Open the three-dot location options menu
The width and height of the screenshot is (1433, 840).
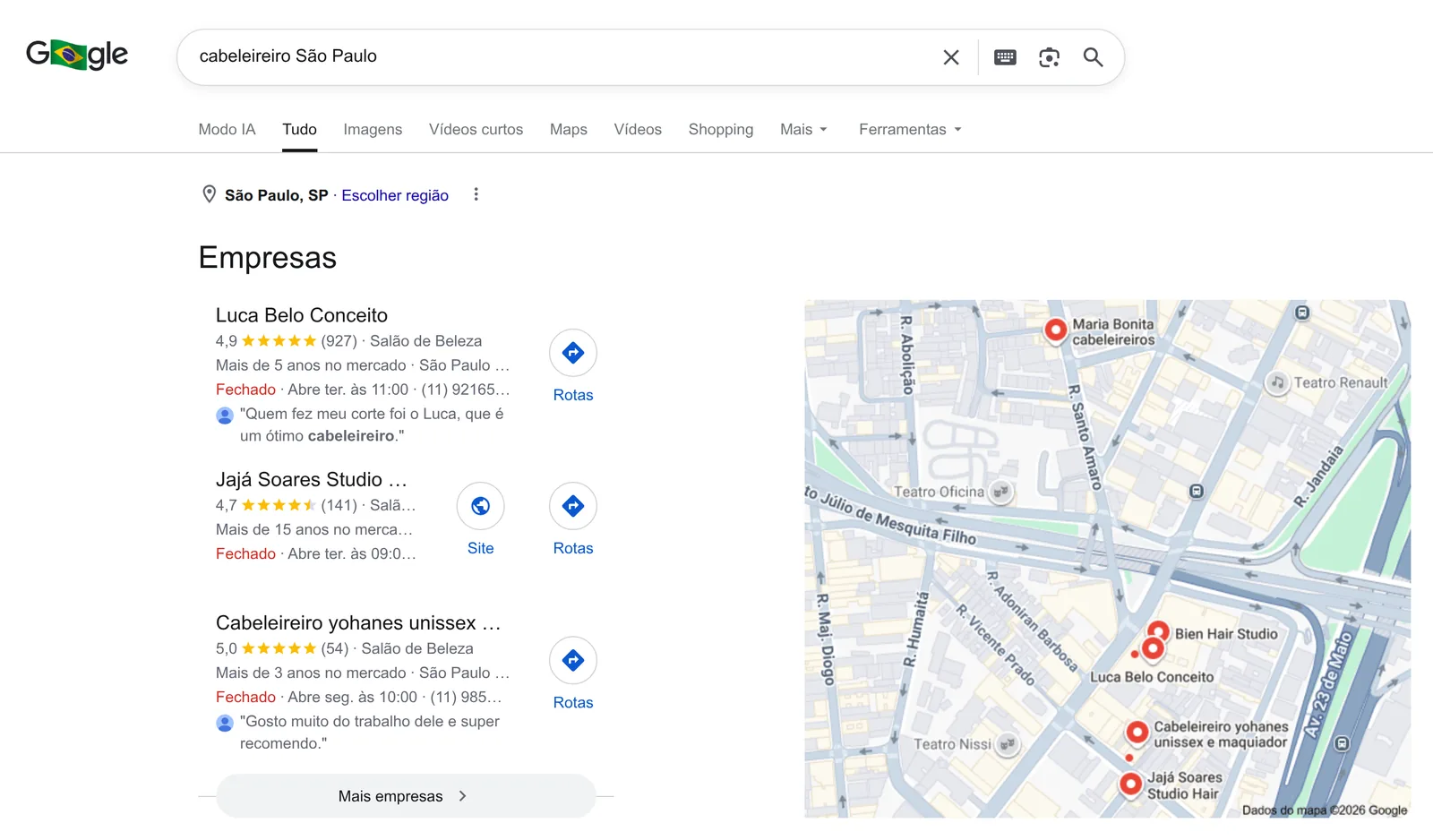pos(476,194)
